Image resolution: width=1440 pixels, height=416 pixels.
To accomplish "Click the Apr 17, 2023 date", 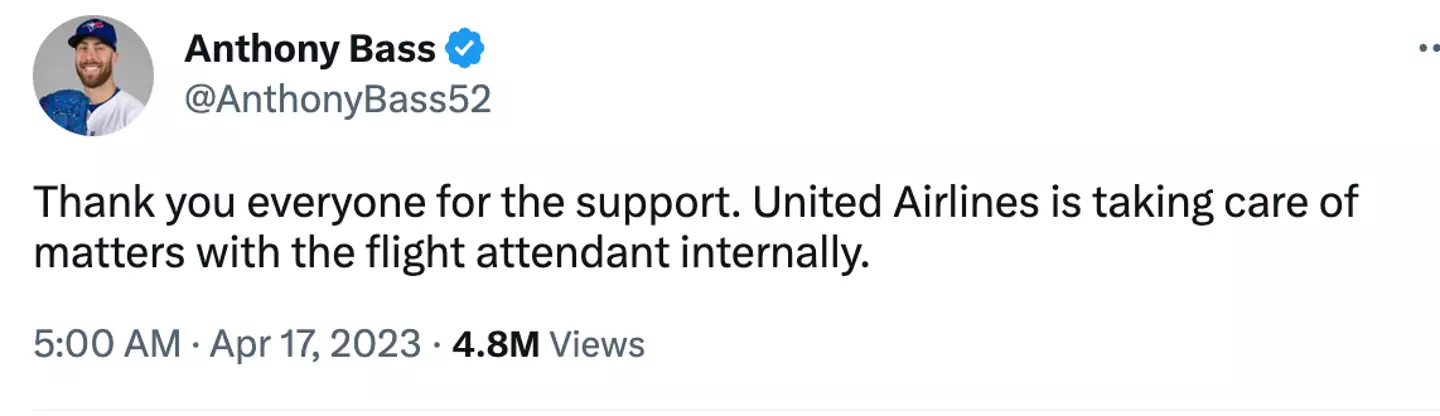I will pos(313,344).
